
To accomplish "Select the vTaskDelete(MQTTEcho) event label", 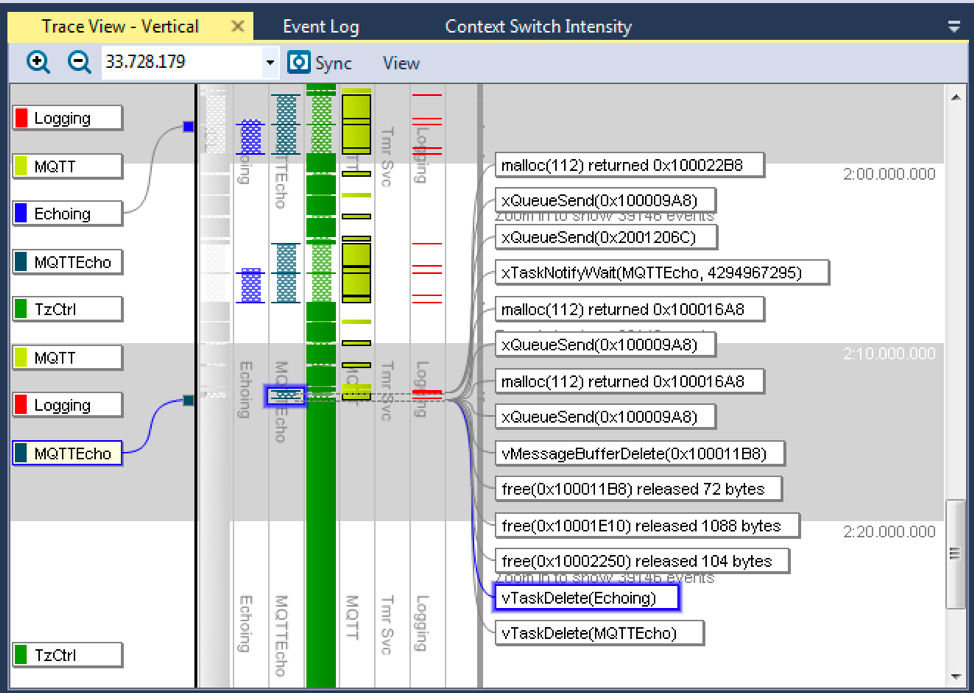I will point(599,633).
